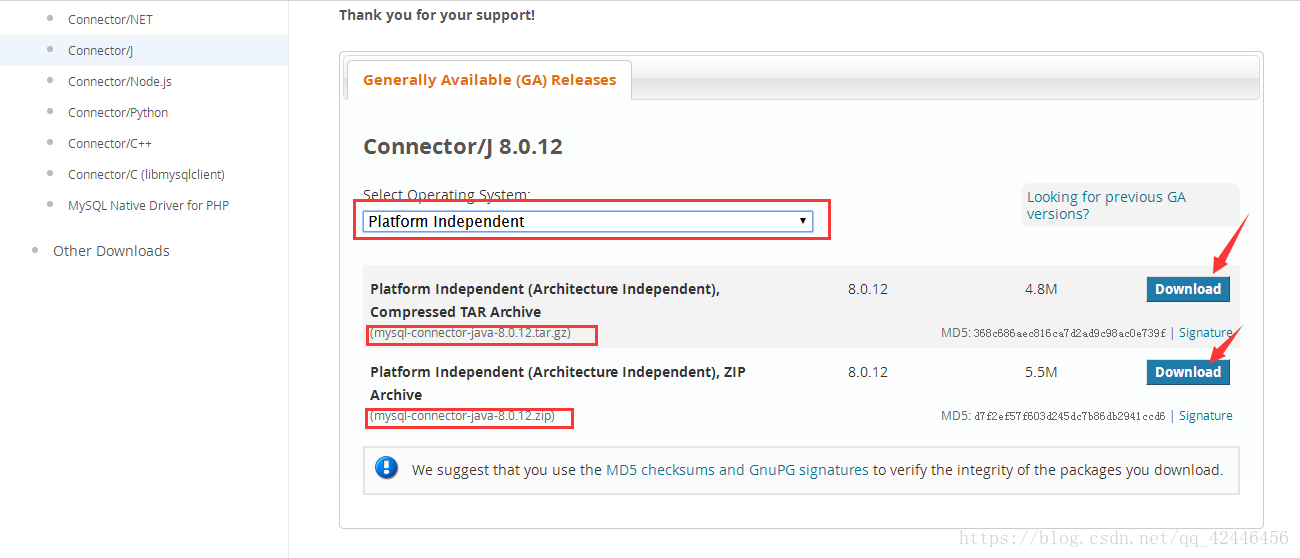Go to Connector/C (libmysqlclient) page
1300x558 pixels.
[x=146, y=174]
